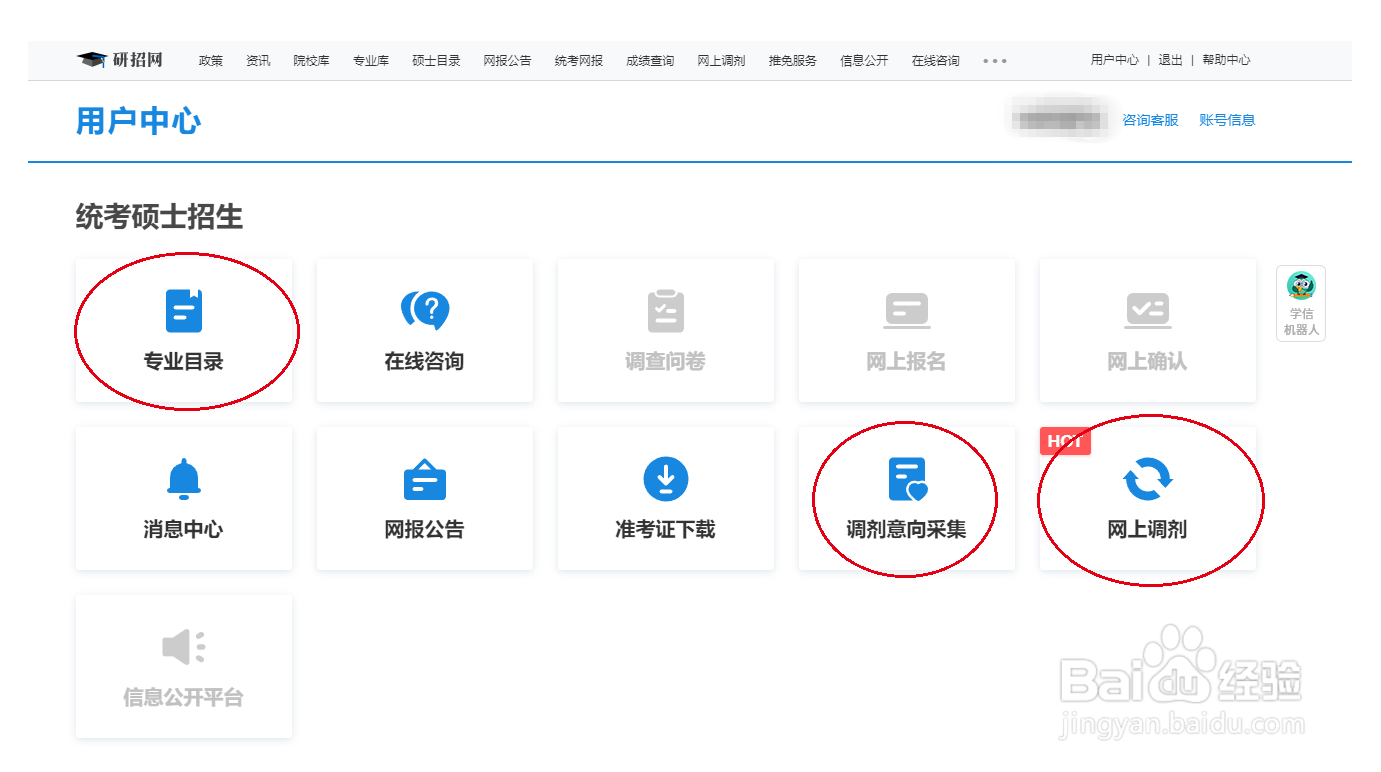Select the 调查问卷 clipboard icon
Screen dimensions: 1381x772
(x=666, y=311)
